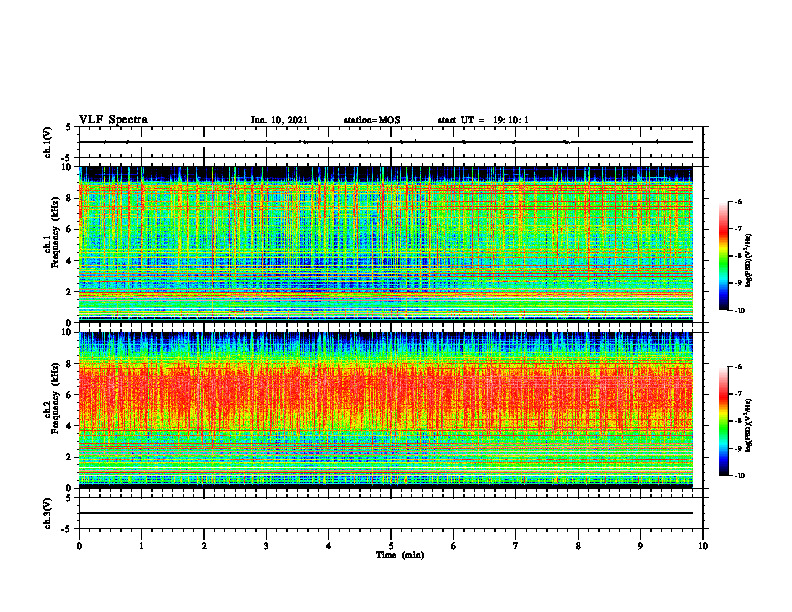This screenshot has width=792, height=612.
Task: Click the "VLF Spectra" title text
Action: point(113,120)
